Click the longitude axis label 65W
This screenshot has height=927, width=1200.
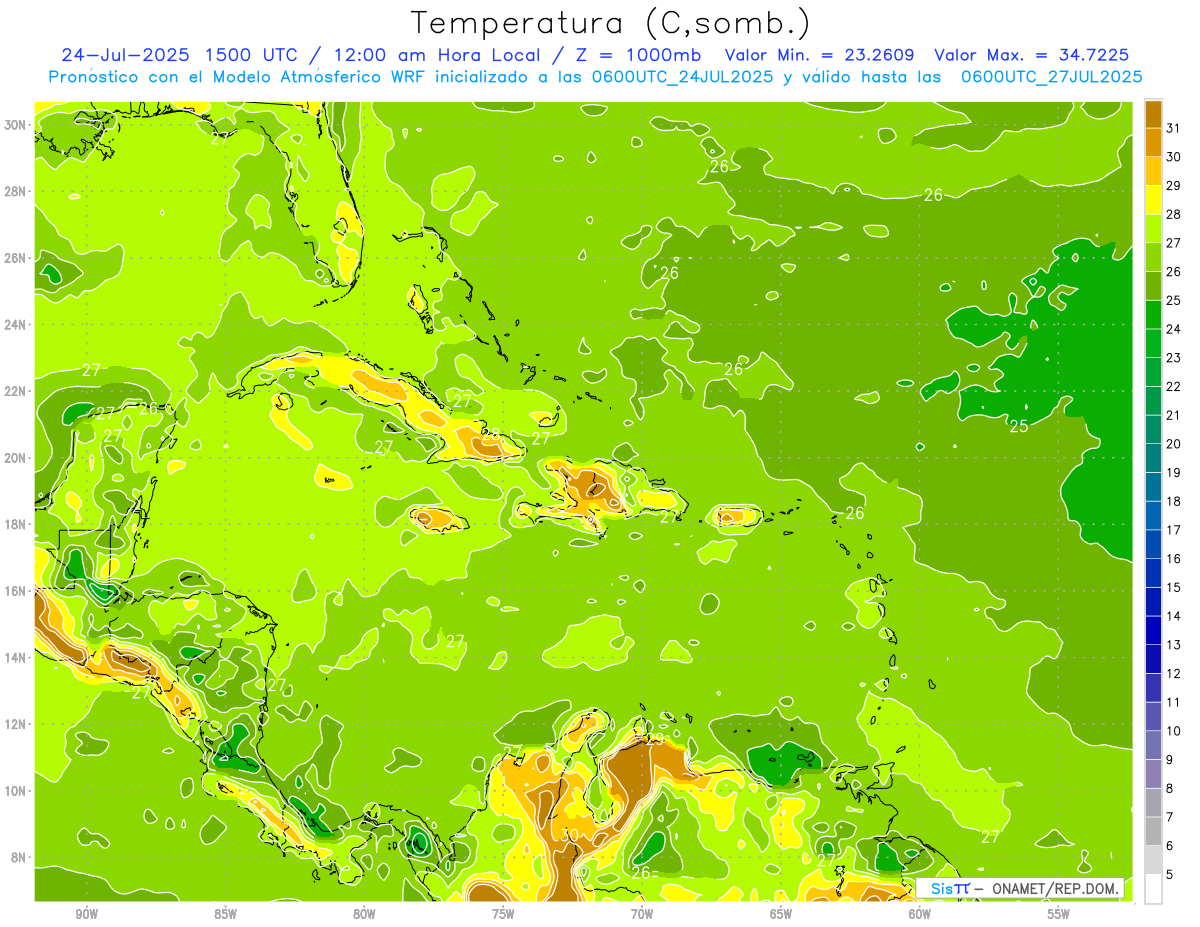point(781,914)
